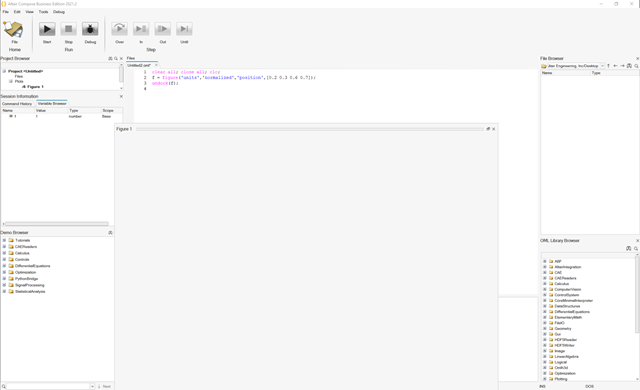The height and width of the screenshot is (390, 640).
Task: Select the Untitled2.oml editor tab
Action: click(x=139, y=65)
